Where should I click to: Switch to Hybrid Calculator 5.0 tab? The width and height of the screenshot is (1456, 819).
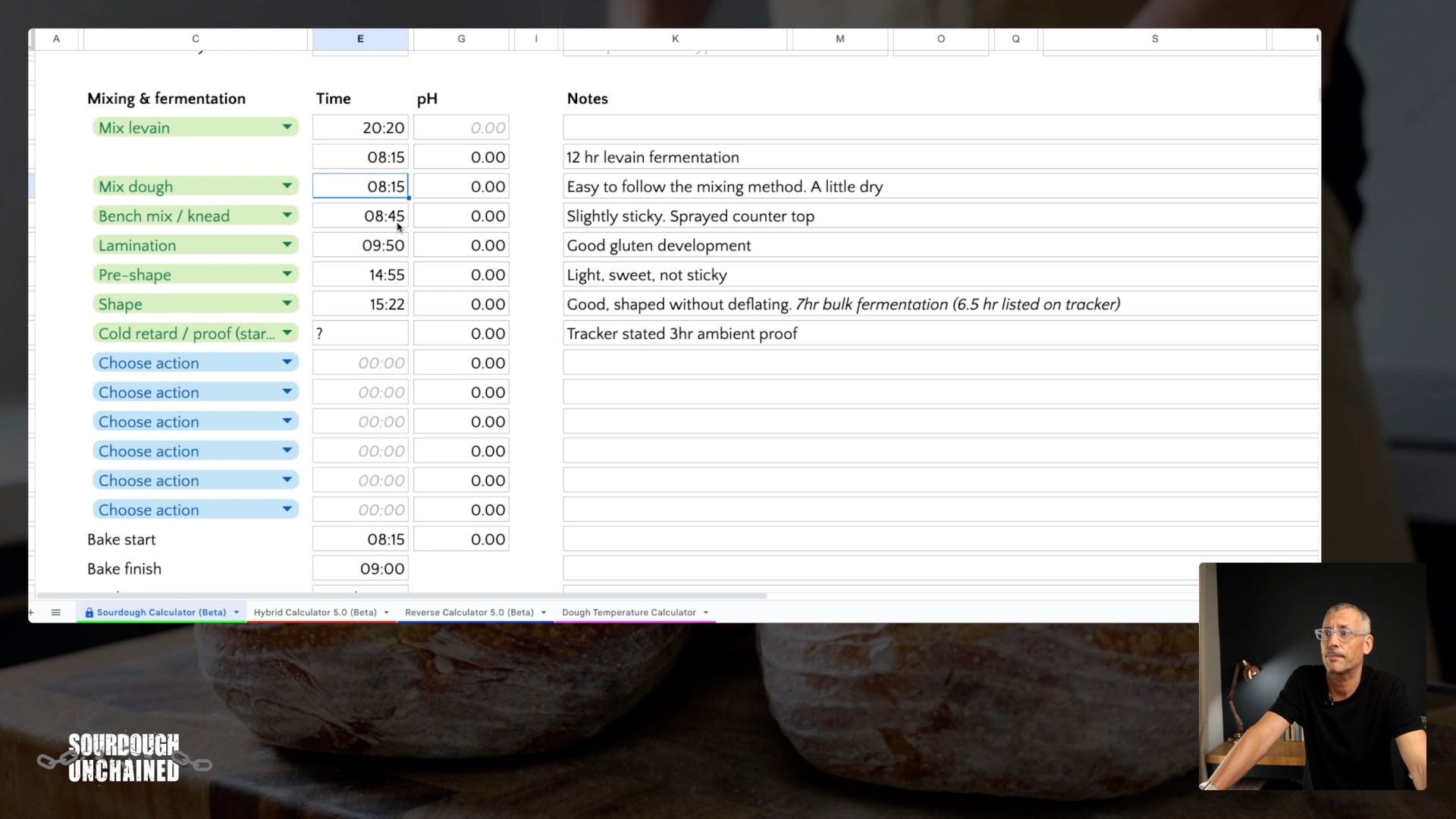point(315,613)
